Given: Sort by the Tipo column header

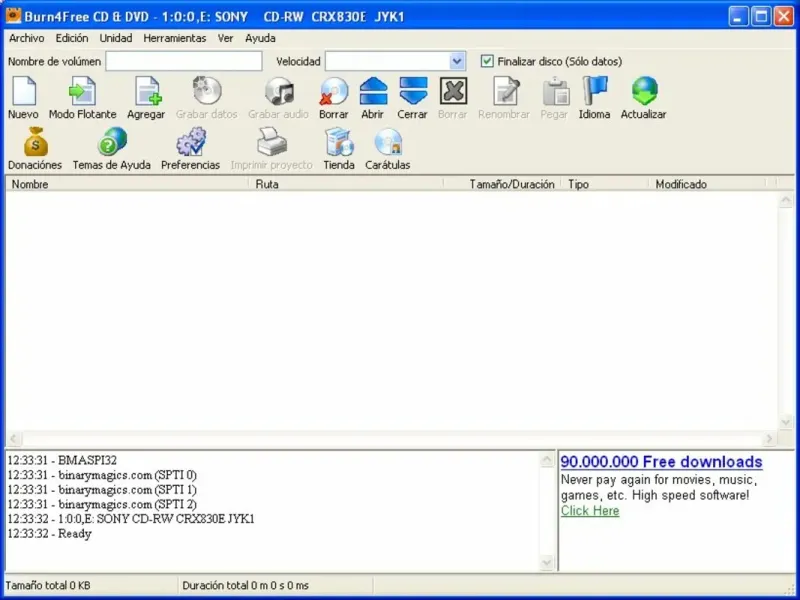Looking at the screenshot, I should click(x=605, y=184).
